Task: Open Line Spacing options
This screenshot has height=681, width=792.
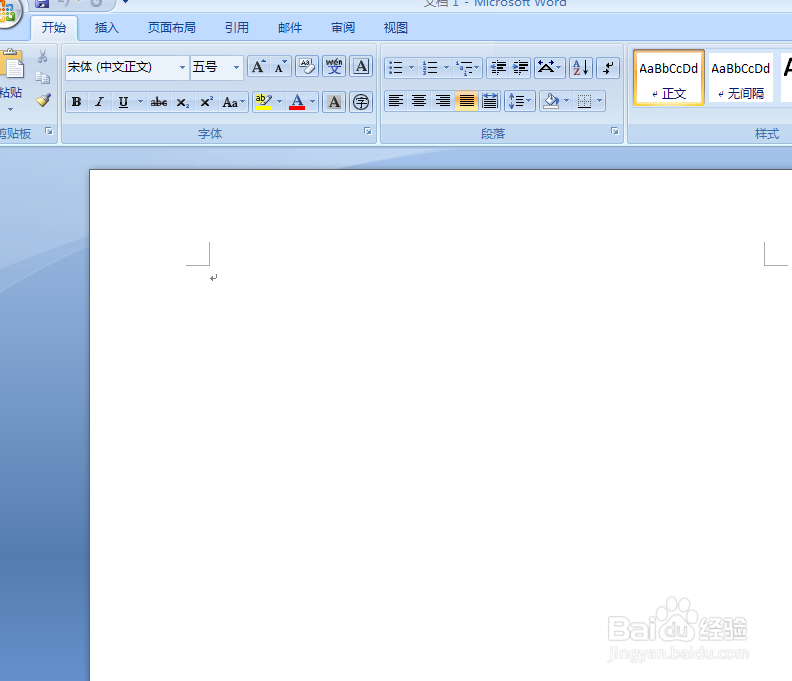Action: 520,101
